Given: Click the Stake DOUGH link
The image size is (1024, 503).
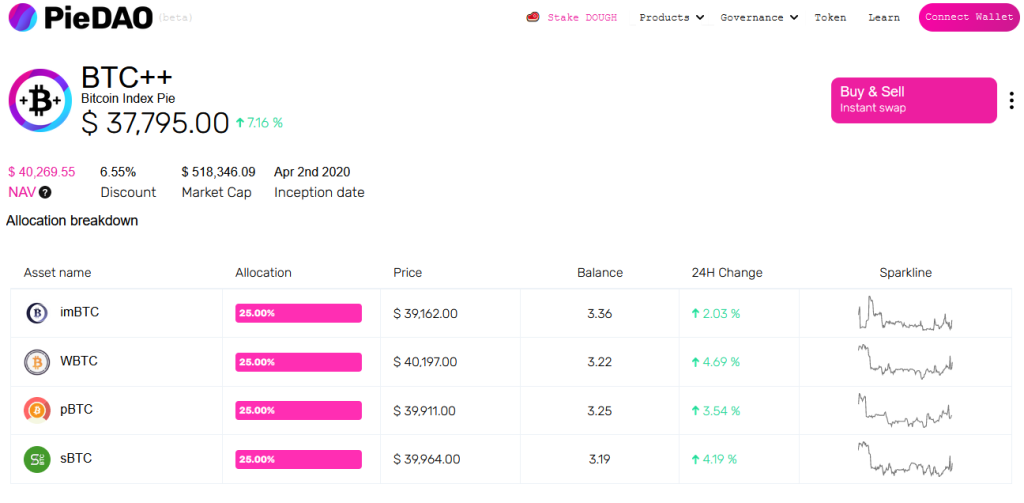Looking at the screenshot, I should tap(582, 18).
